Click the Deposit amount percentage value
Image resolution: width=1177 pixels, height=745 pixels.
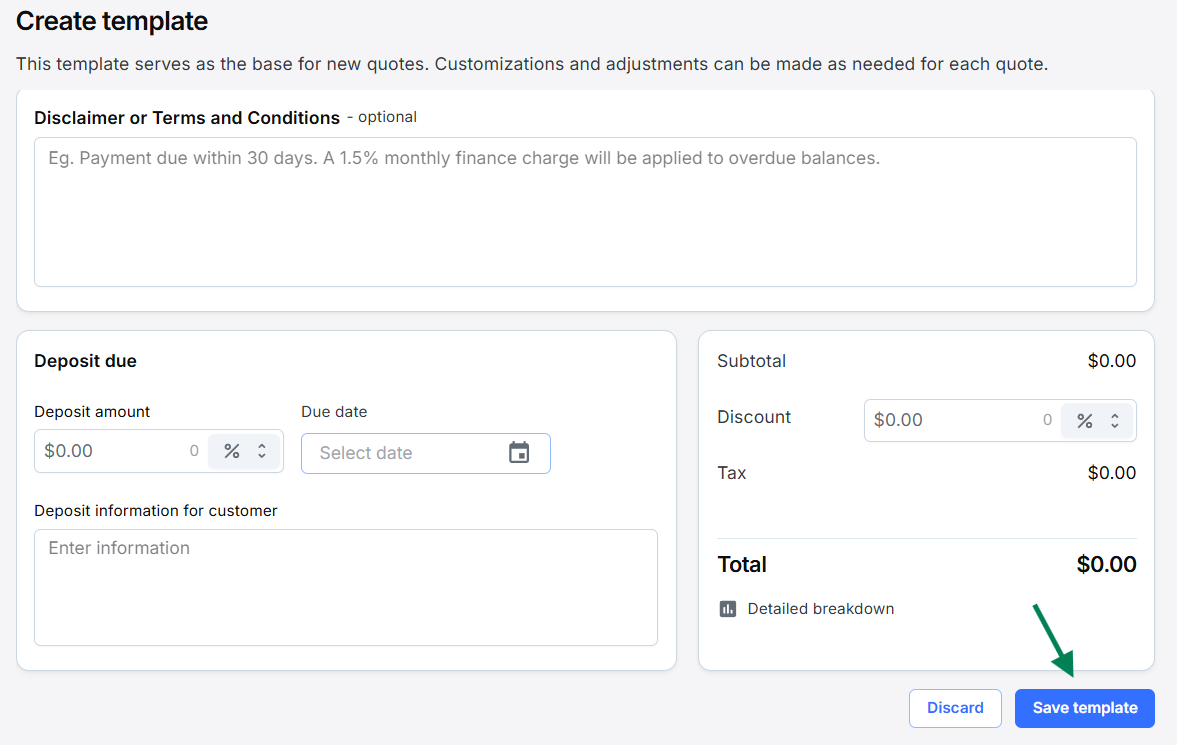(x=194, y=451)
